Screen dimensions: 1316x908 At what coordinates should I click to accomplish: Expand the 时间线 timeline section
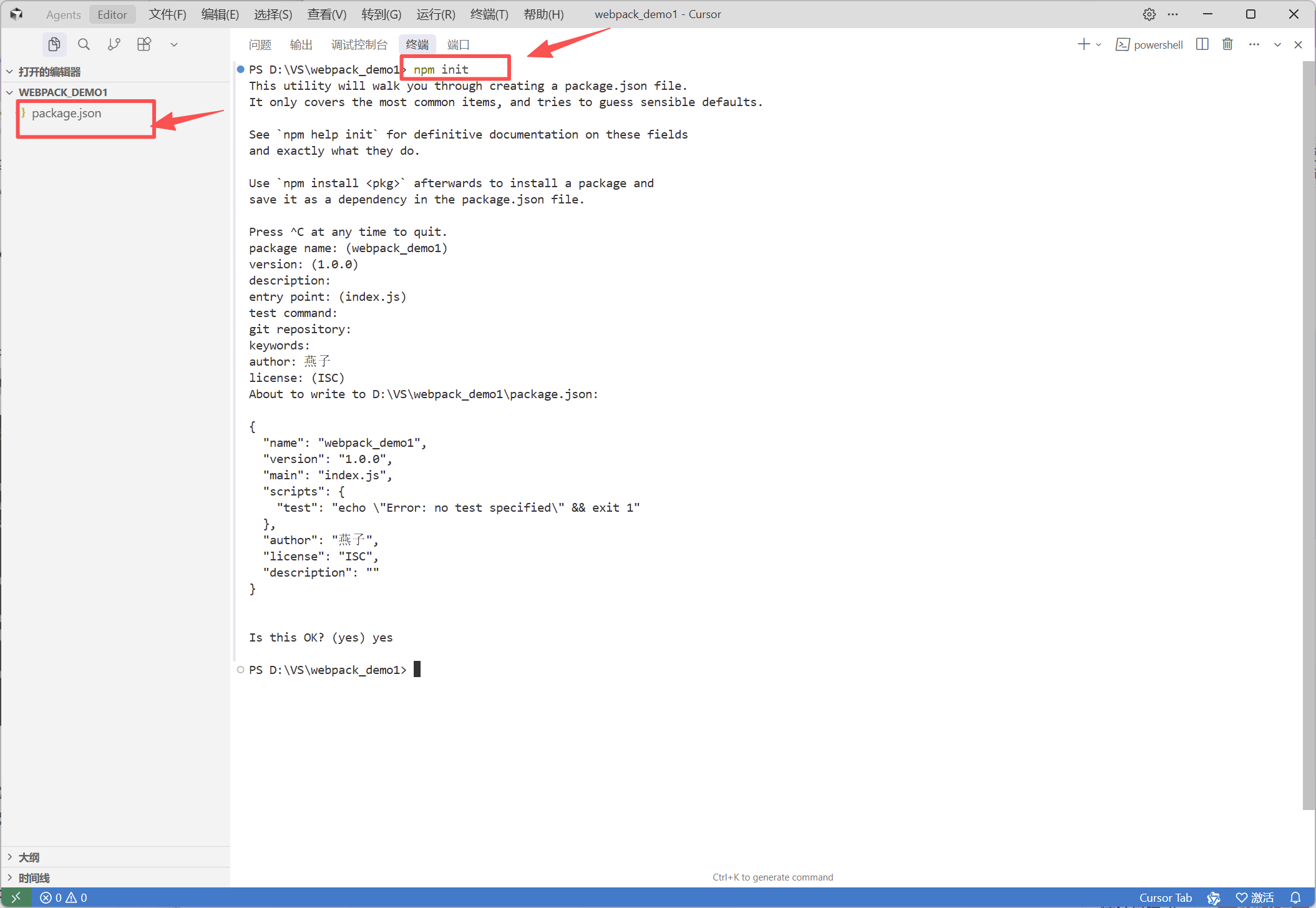34,877
